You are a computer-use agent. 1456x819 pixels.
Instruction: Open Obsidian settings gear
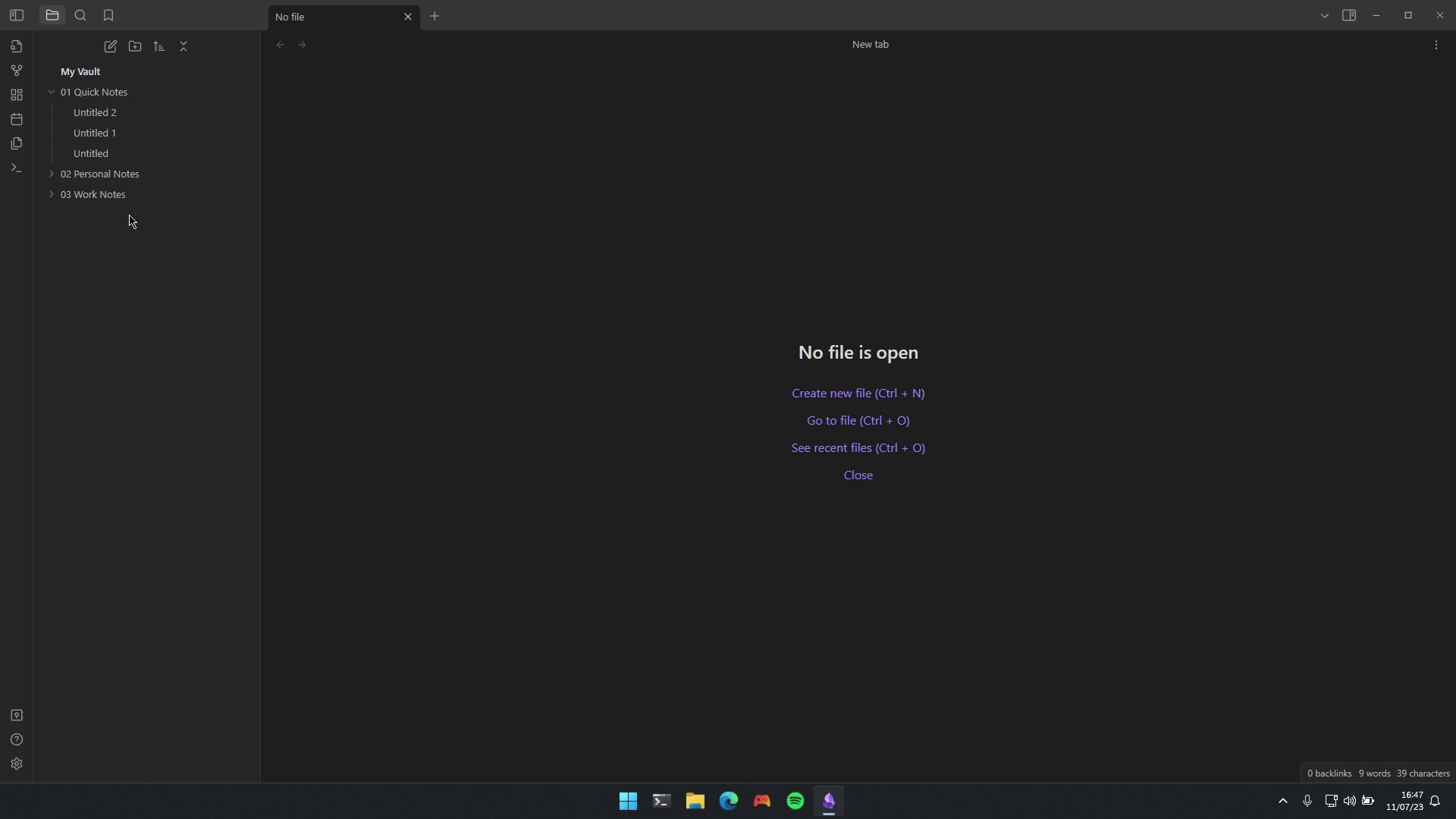point(17,764)
